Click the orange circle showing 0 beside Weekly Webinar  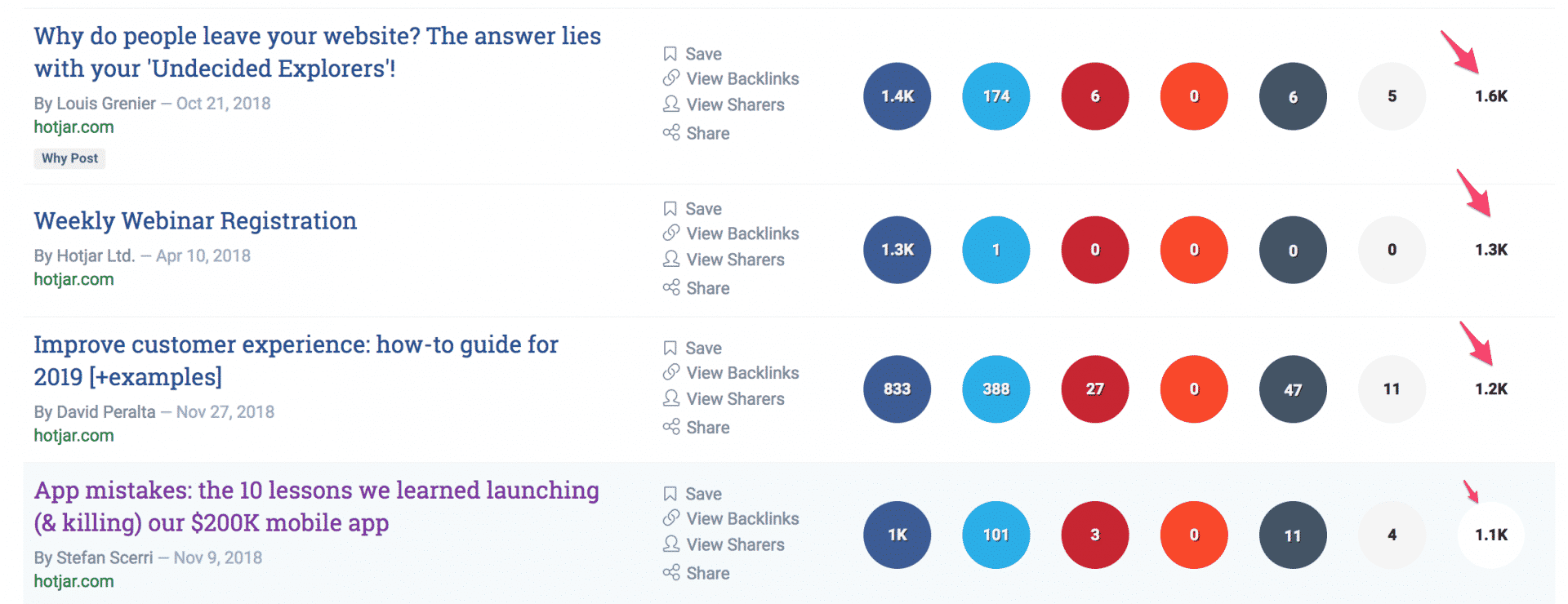1193,251
